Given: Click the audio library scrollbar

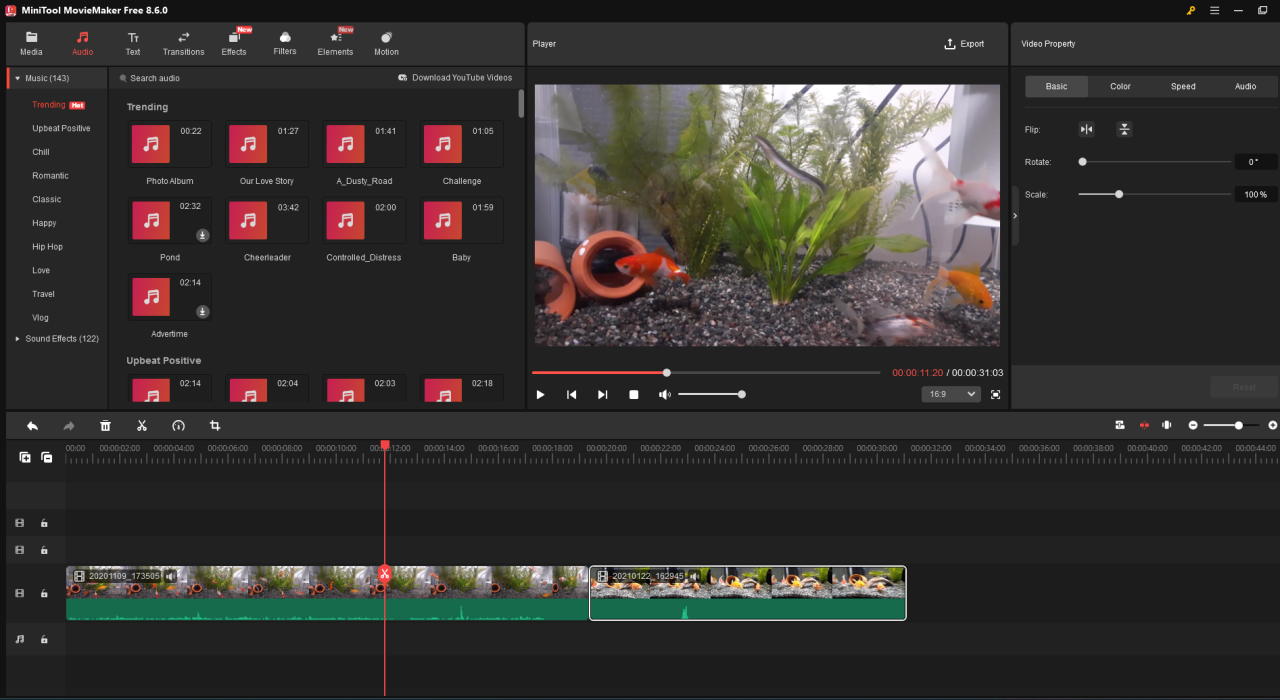Looking at the screenshot, I should [521, 104].
